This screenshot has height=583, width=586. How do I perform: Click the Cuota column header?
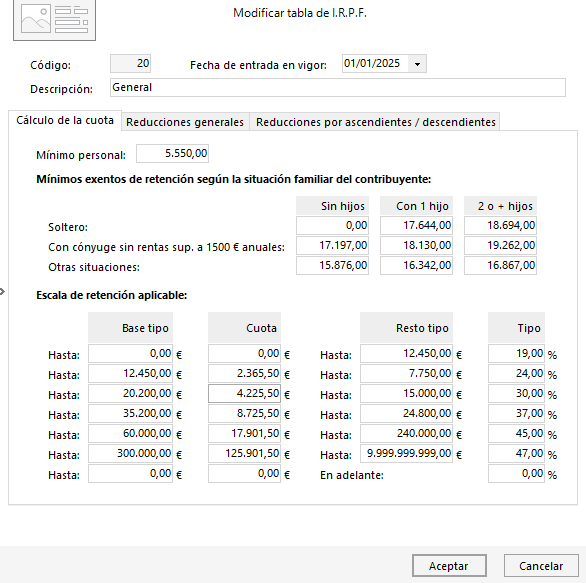[244, 328]
